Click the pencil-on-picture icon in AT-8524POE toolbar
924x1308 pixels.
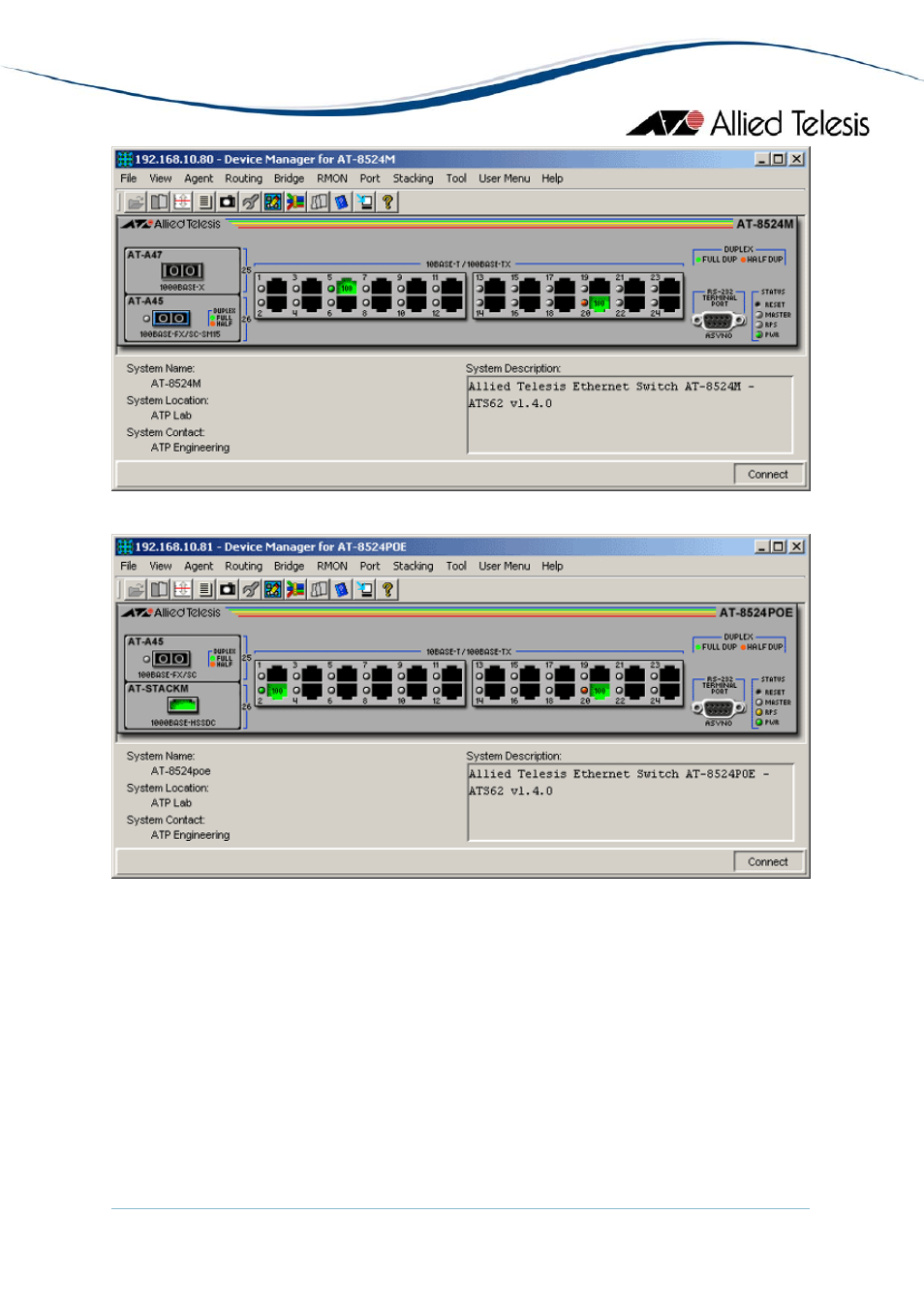pyautogui.click(x=273, y=589)
